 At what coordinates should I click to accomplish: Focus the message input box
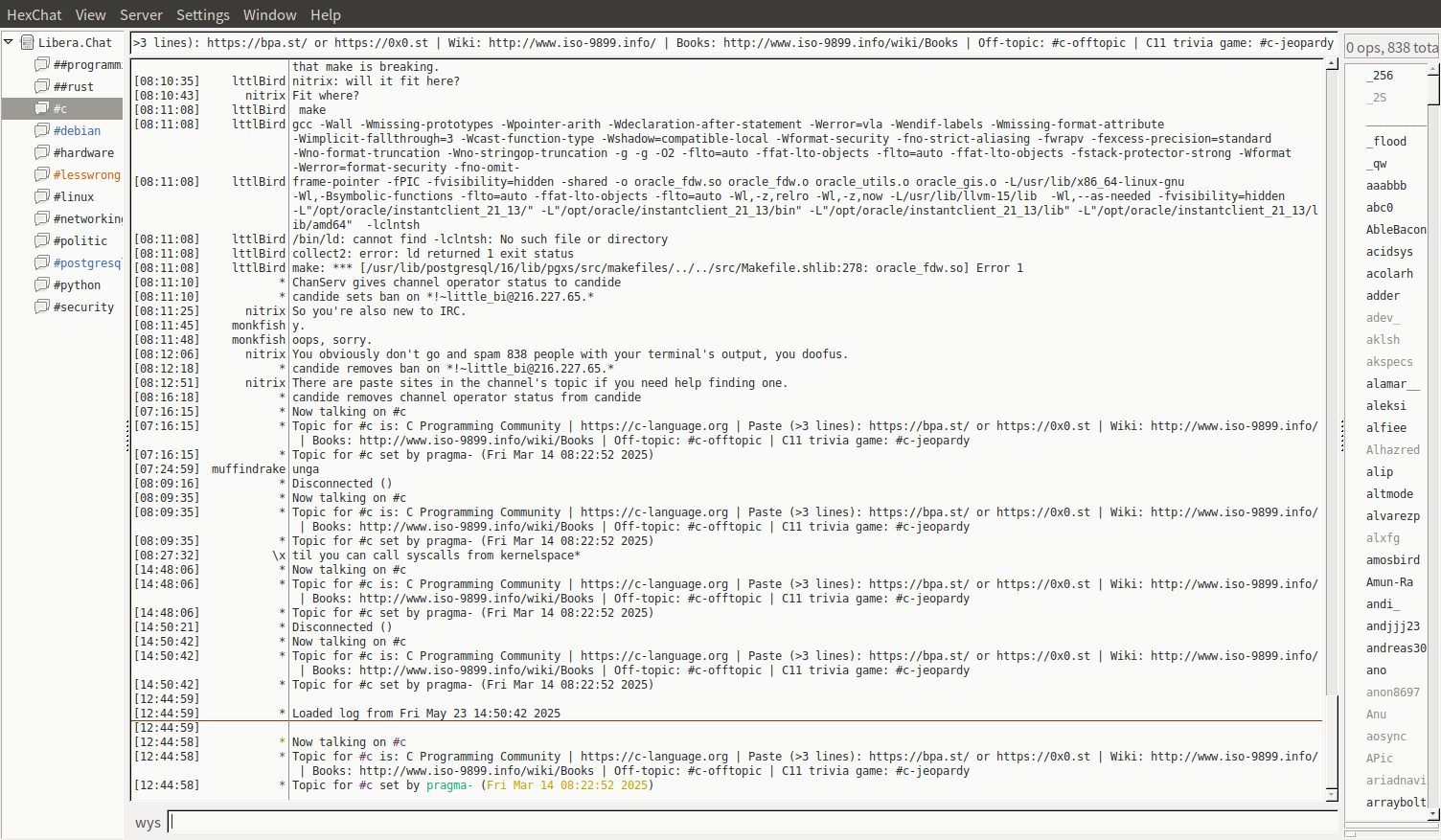(753, 822)
